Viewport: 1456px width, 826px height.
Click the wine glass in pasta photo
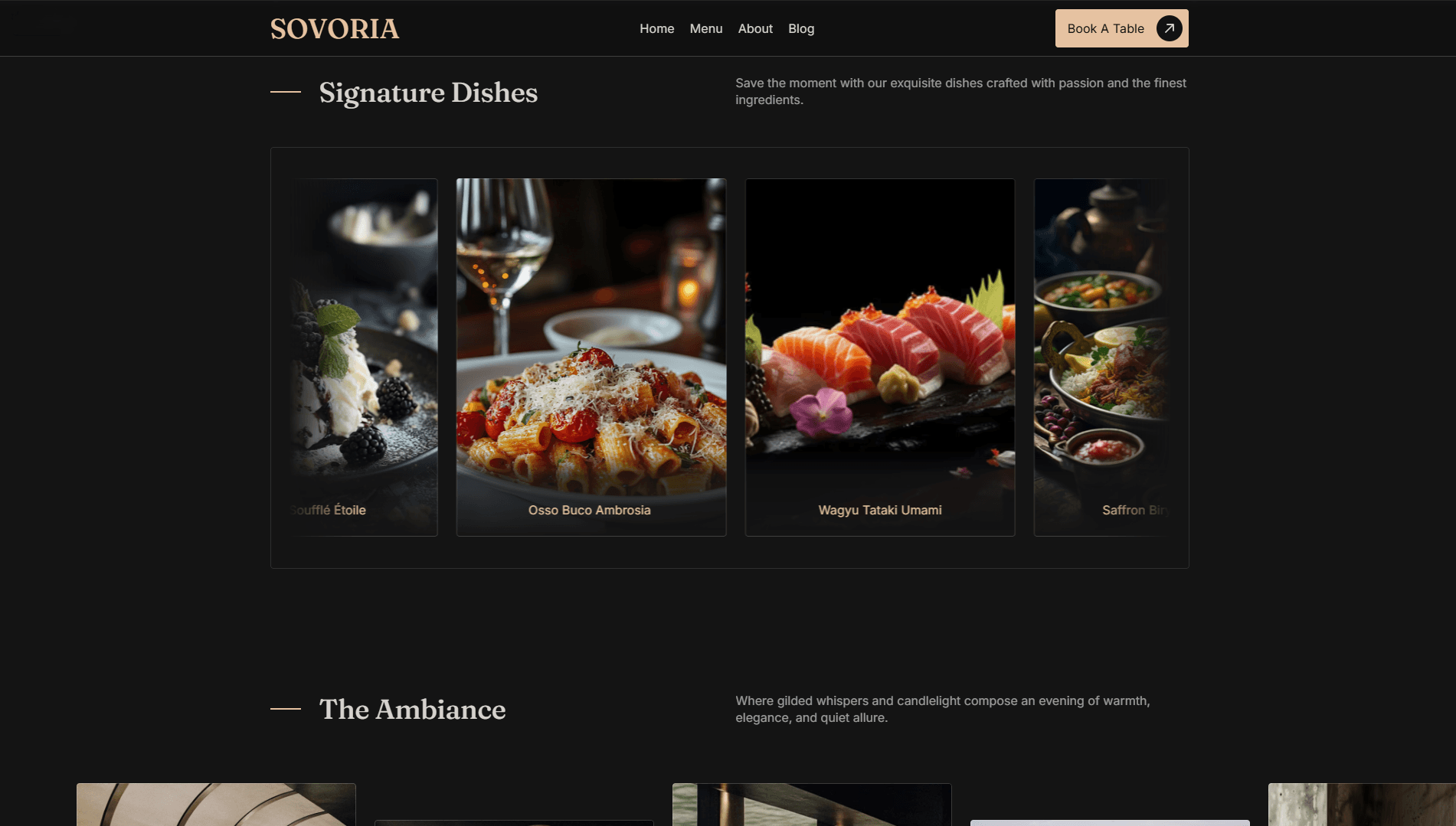503,260
